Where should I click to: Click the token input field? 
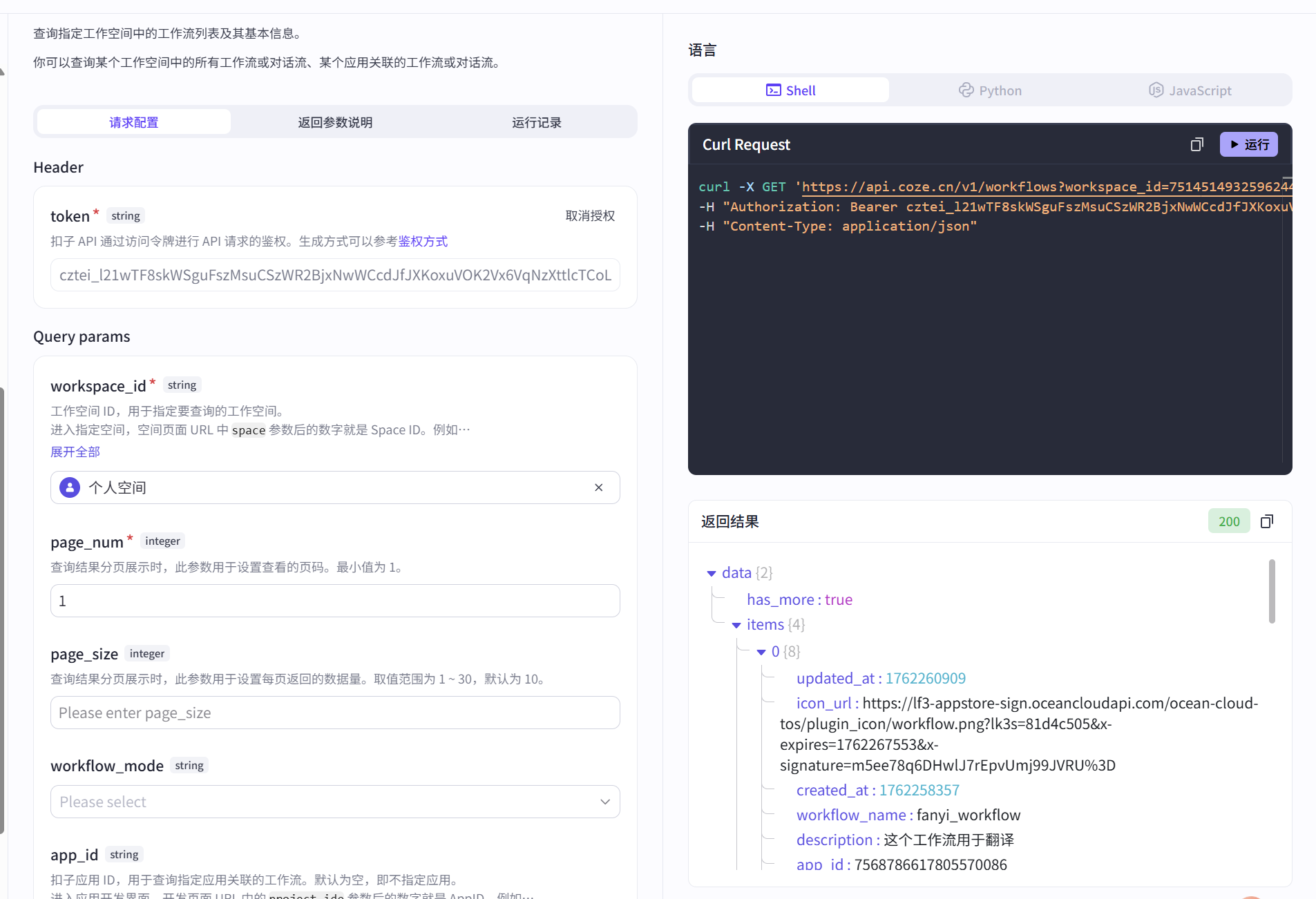(335, 275)
